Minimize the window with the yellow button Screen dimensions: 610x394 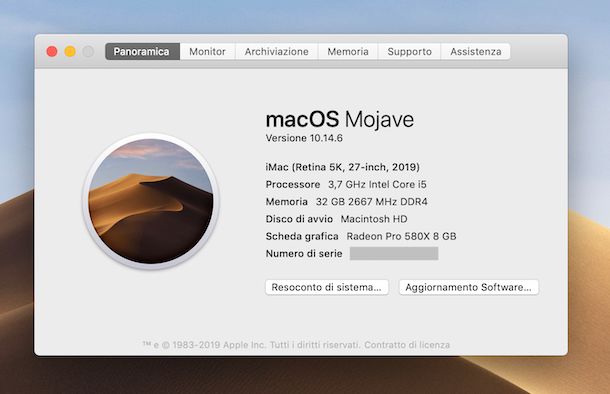click(x=70, y=51)
